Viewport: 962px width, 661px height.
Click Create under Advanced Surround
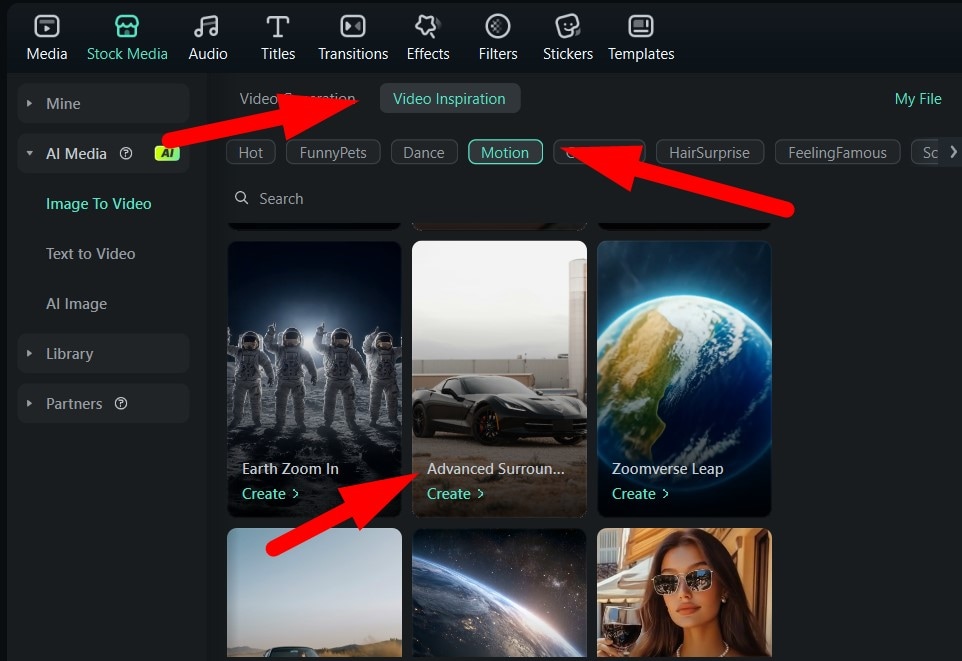[455, 493]
